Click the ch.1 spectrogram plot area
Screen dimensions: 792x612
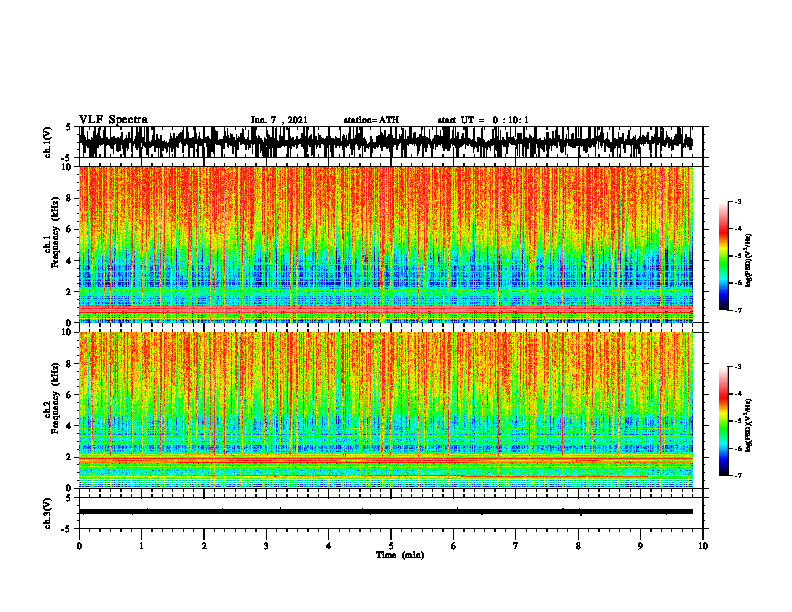tap(385, 244)
